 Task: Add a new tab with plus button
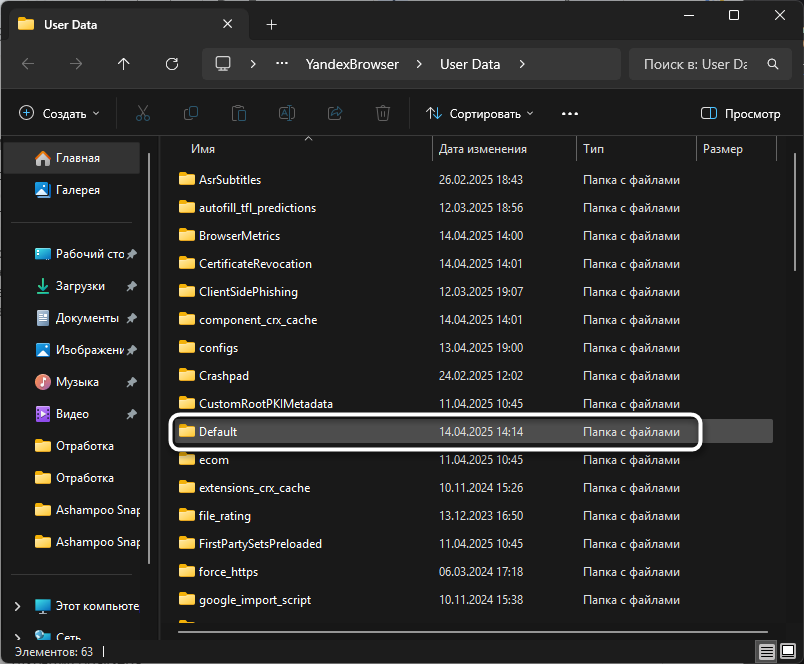tap(271, 24)
